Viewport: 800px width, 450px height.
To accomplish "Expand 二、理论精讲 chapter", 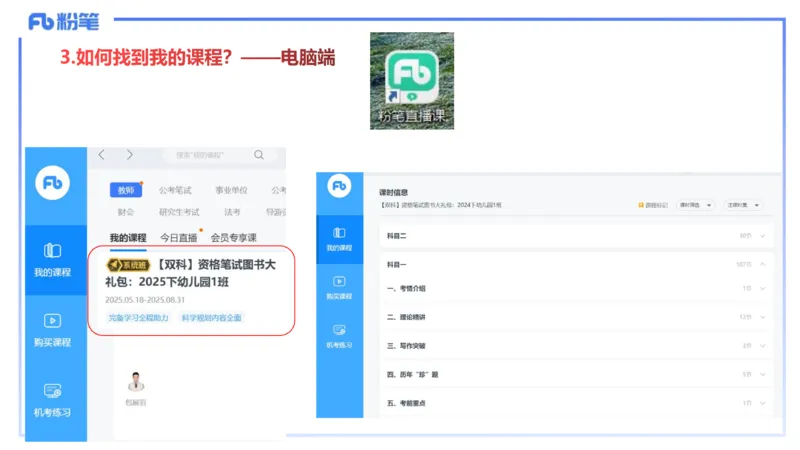I will point(577,317).
